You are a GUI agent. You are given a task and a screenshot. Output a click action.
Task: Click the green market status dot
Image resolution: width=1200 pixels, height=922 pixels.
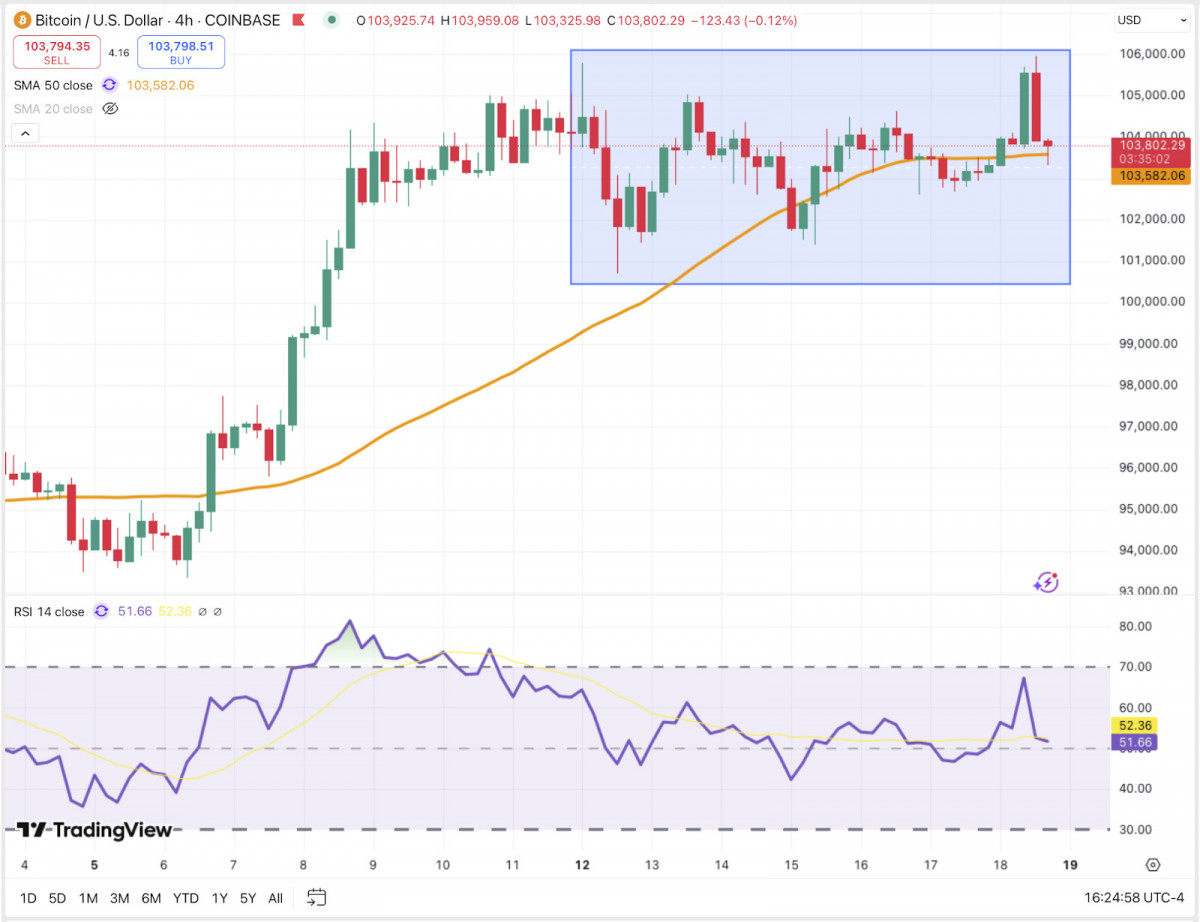point(332,20)
